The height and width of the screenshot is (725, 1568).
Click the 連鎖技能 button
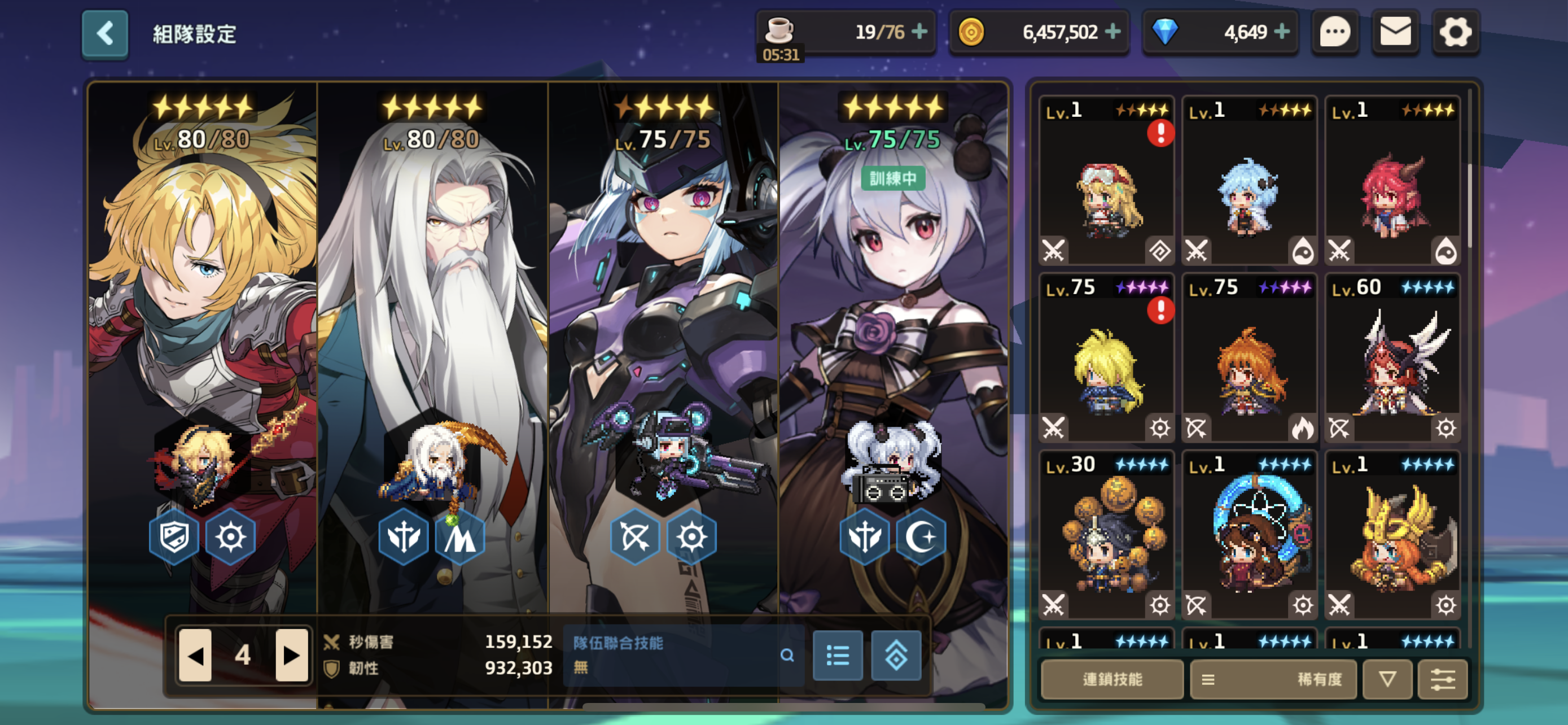pos(1112,679)
